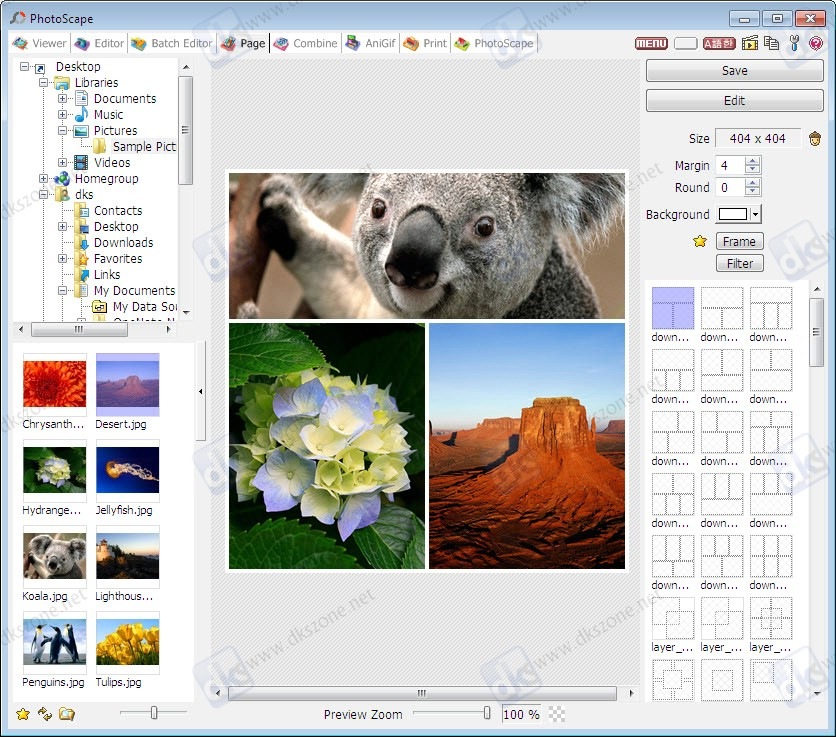The image size is (836, 737).
Task: Collapse the Pictures tree node
Action: click(62, 130)
